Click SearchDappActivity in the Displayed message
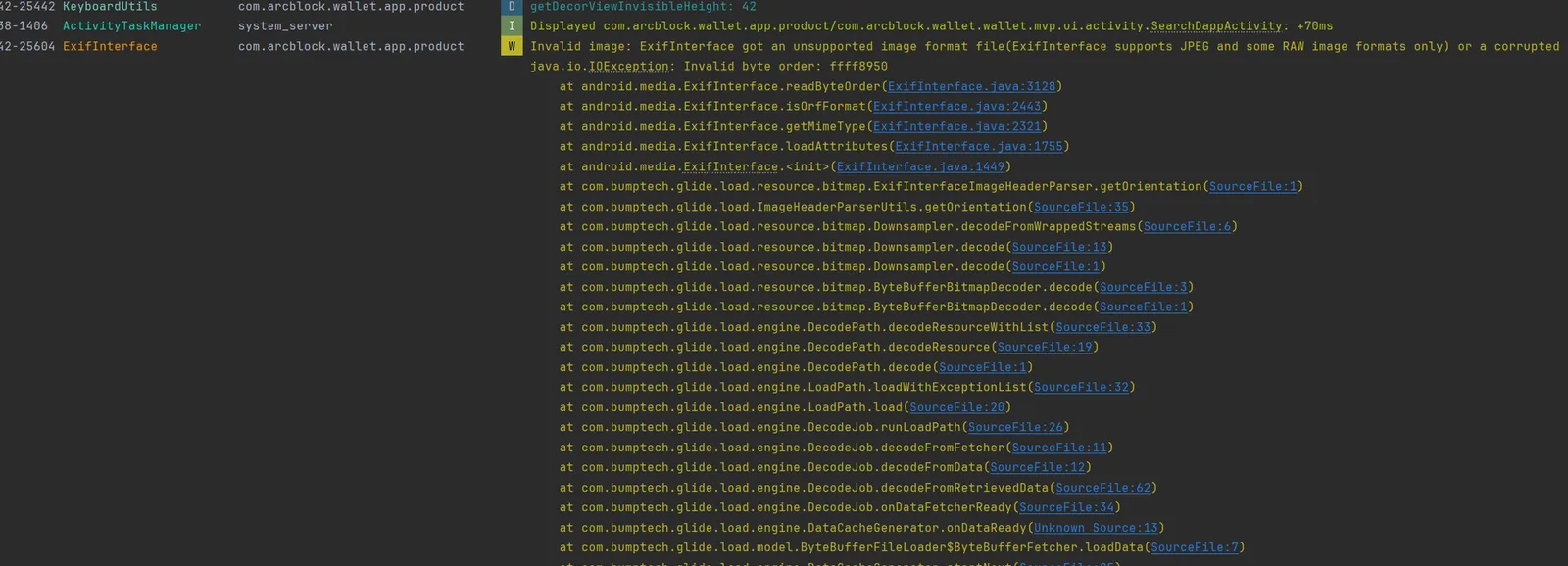Viewport: 1568px width, 566px height. tap(1216, 26)
